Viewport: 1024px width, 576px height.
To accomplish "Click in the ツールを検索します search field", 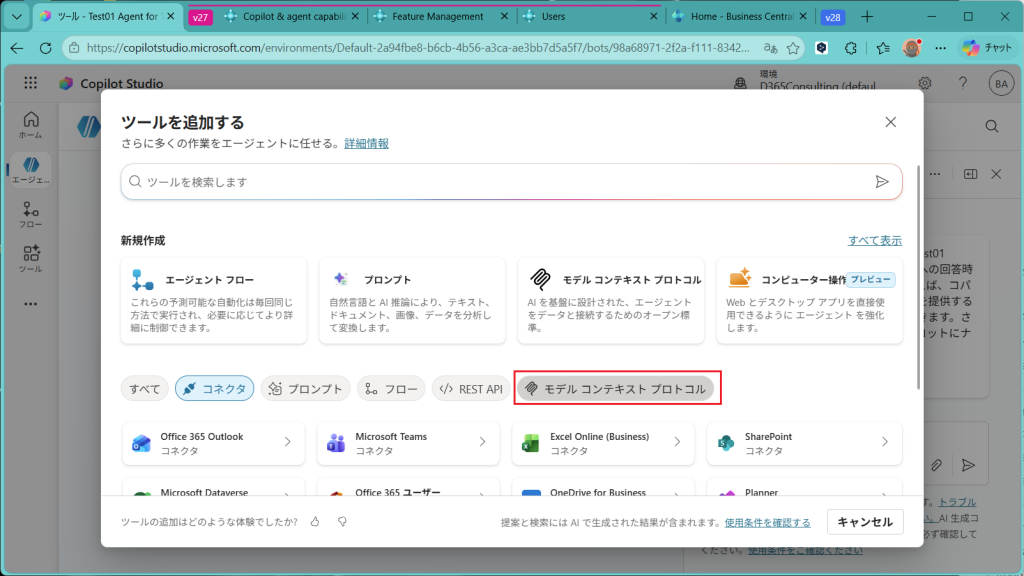I will 500,182.
